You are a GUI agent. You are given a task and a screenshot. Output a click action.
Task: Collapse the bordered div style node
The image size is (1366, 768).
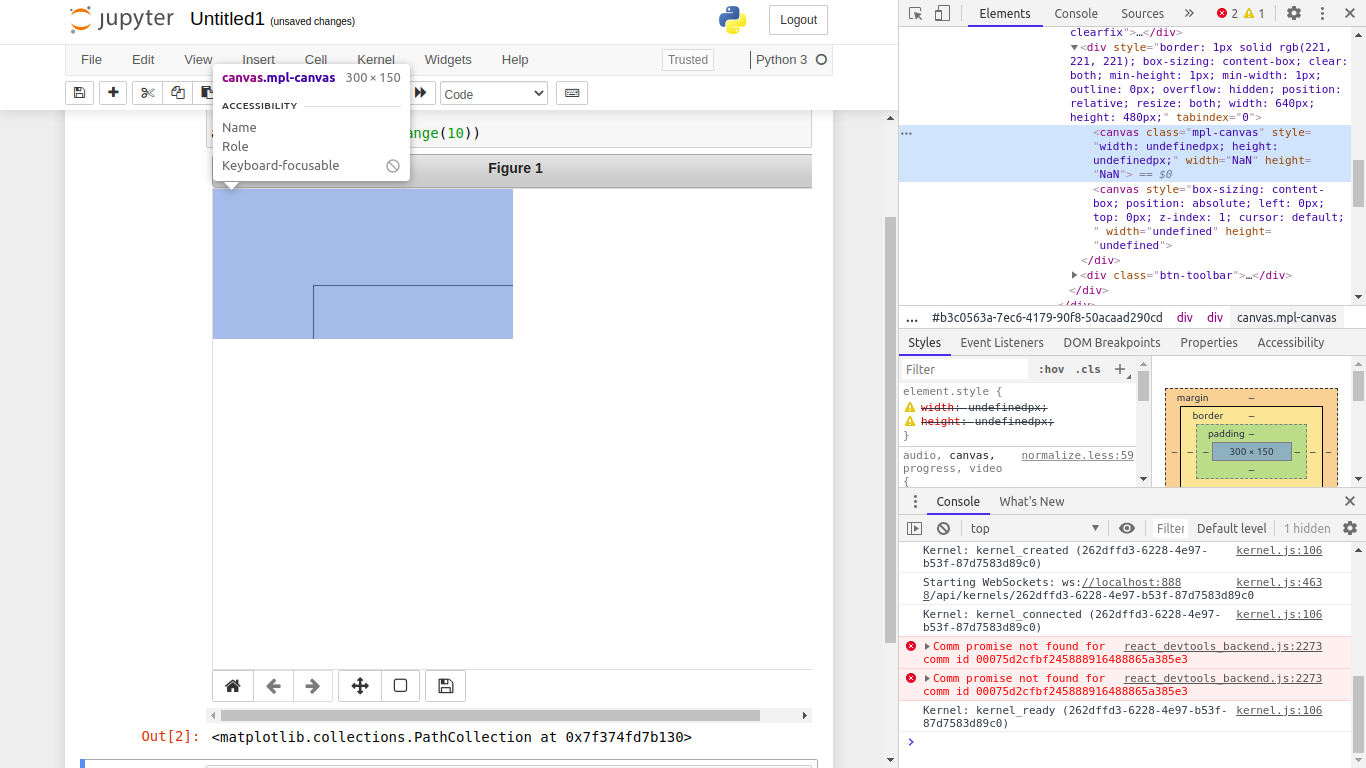click(x=1074, y=47)
